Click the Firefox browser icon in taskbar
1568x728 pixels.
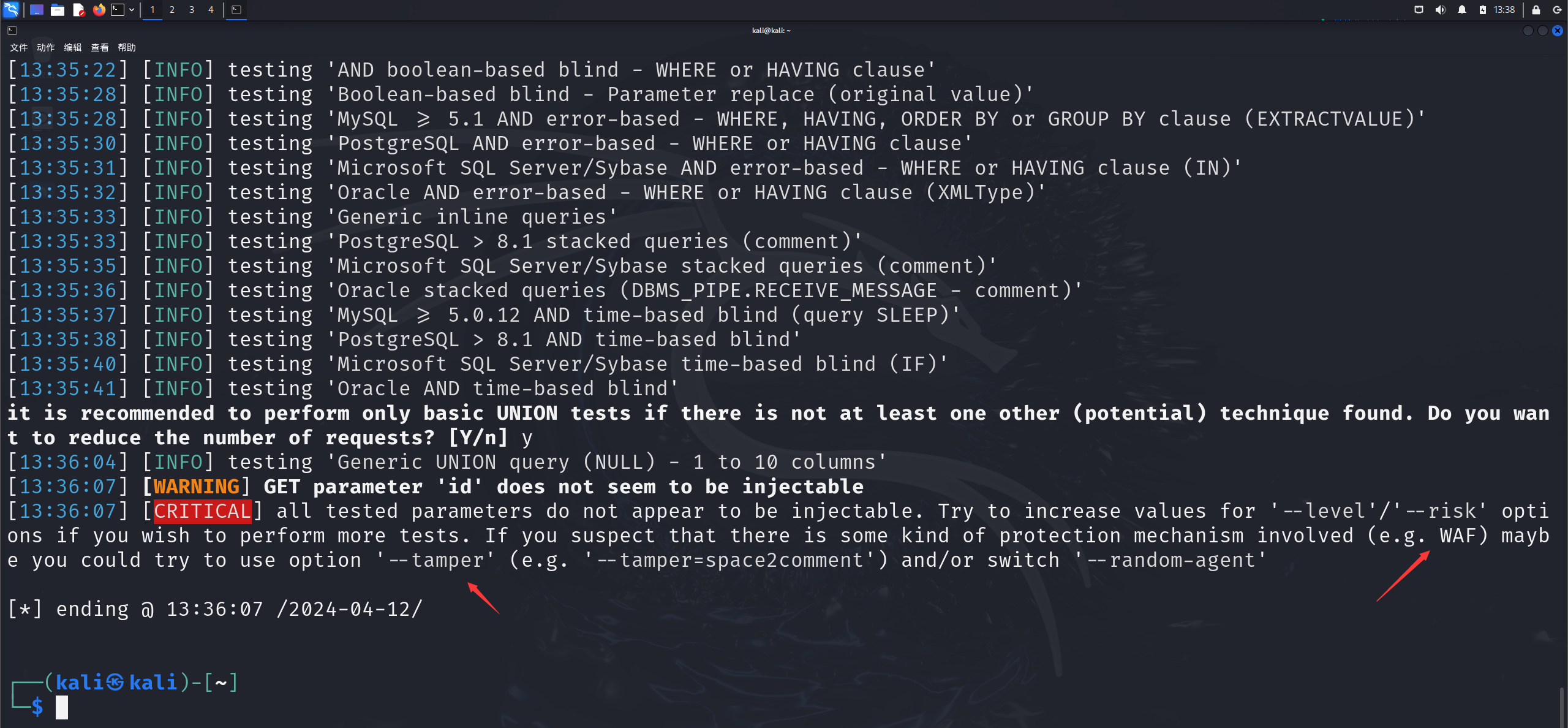tap(98, 10)
